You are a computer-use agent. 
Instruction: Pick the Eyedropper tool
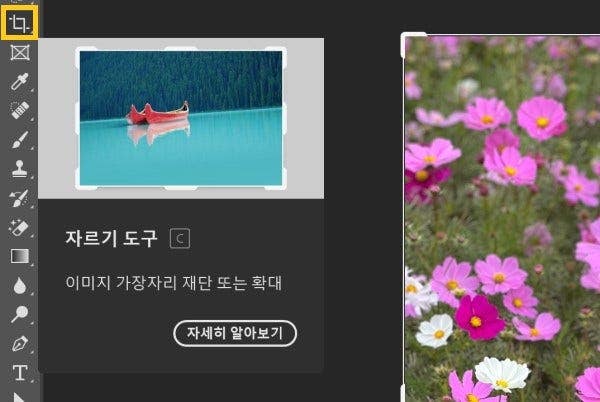coord(20,81)
